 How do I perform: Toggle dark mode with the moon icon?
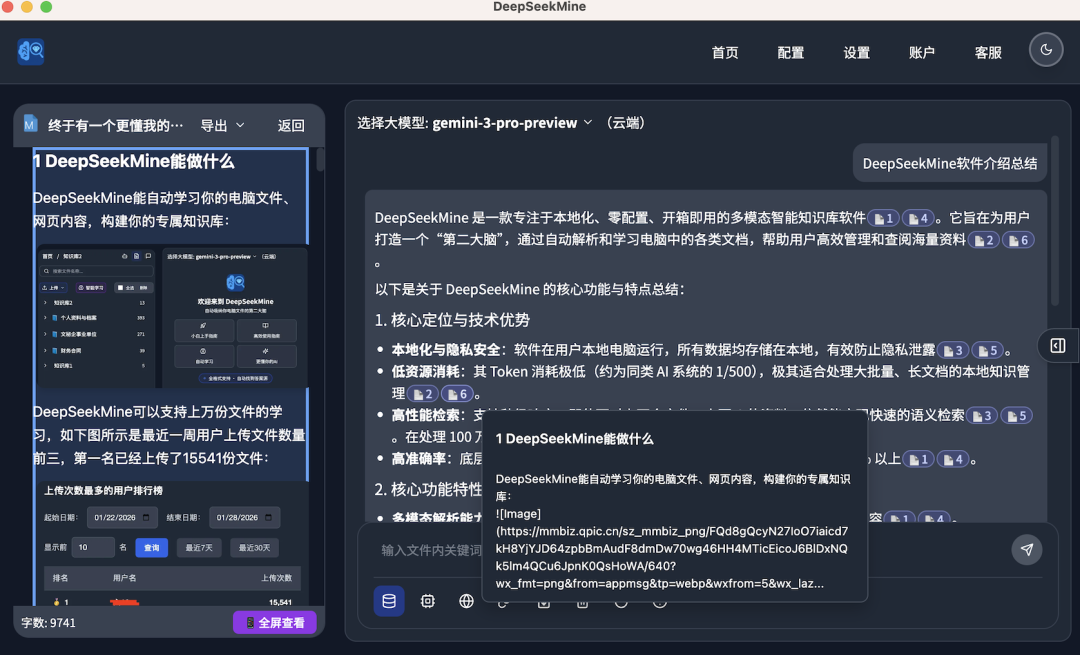point(1045,48)
